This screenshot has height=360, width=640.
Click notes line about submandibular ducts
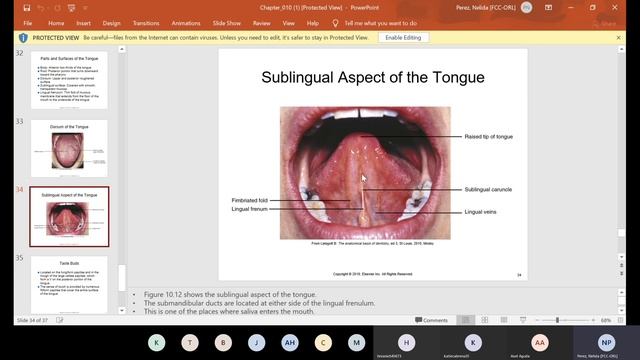tap(259, 303)
